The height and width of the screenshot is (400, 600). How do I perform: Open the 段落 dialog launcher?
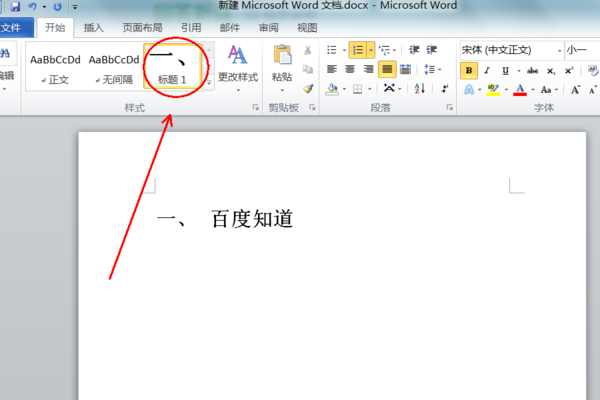pos(450,108)
